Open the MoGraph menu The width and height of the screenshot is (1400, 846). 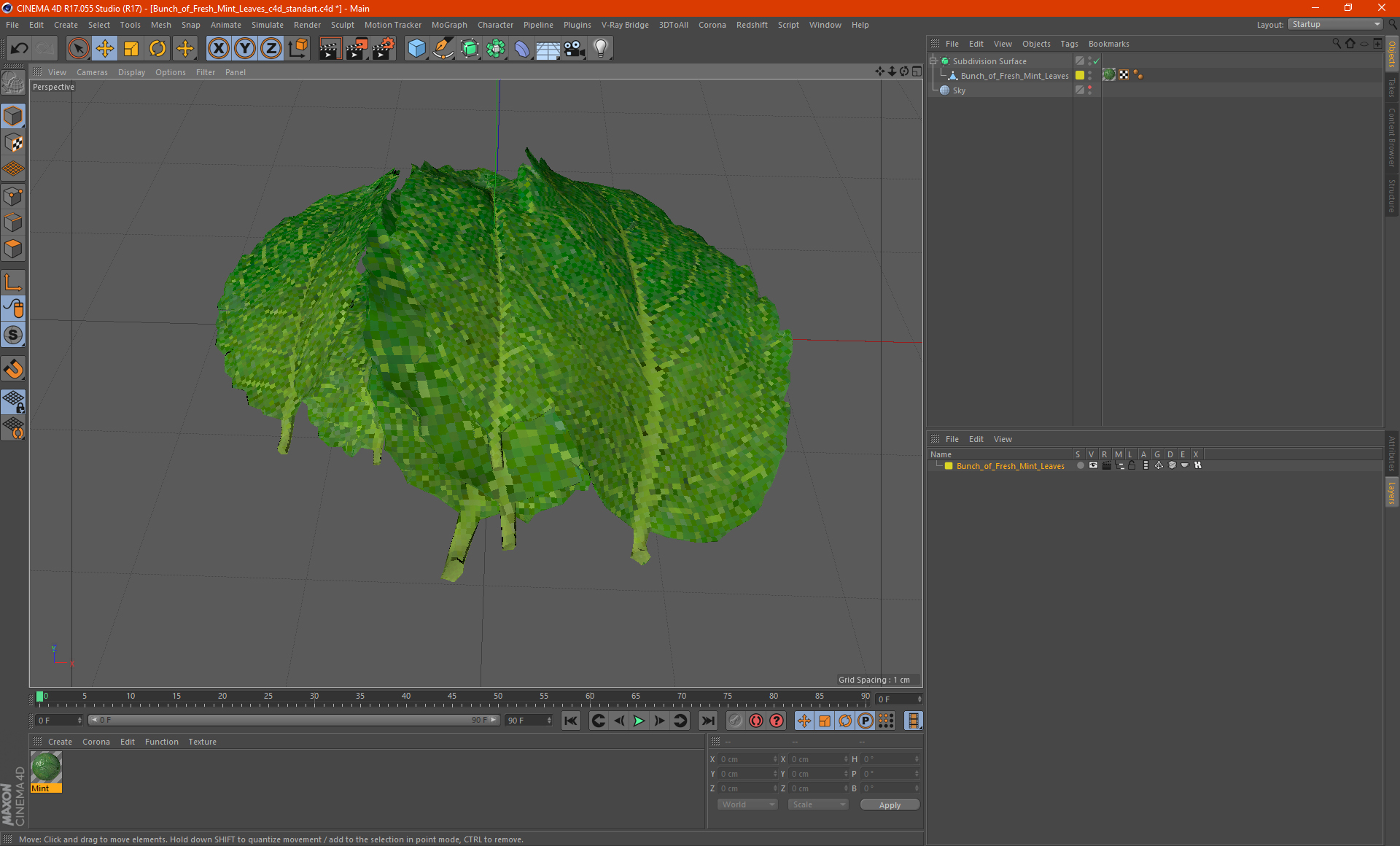[449, 25]
